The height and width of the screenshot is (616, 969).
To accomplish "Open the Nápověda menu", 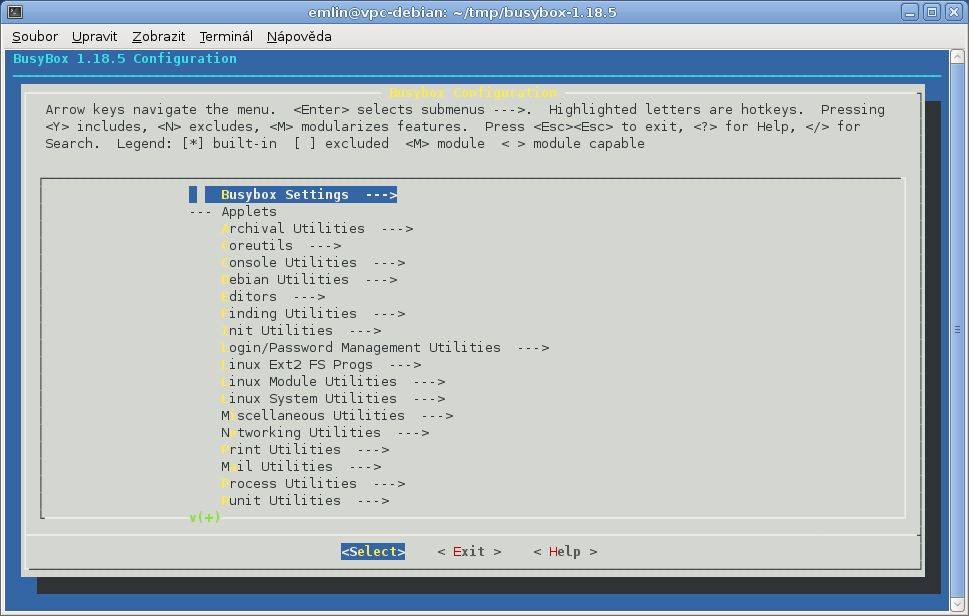I will (299, 36).
